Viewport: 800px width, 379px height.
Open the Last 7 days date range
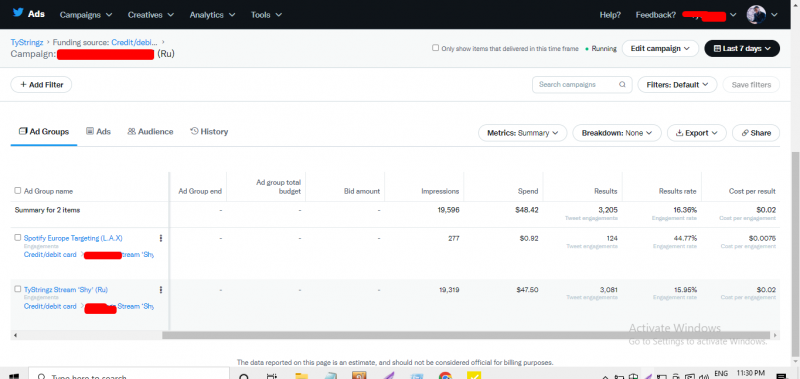[742, 48]
